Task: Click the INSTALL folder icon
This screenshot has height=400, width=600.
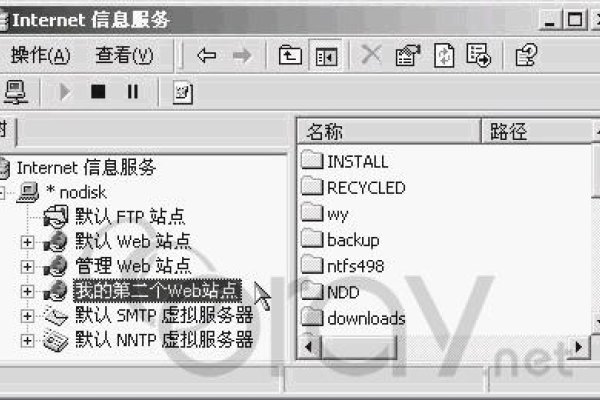Action: (x=312, y=160)
